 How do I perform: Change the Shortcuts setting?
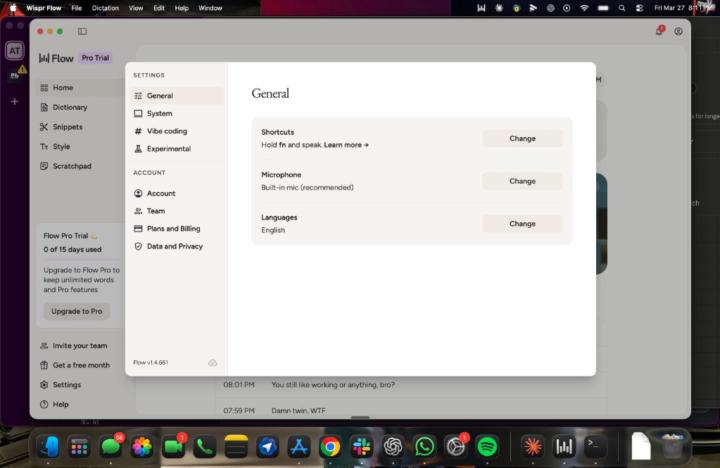pos(522,138)
